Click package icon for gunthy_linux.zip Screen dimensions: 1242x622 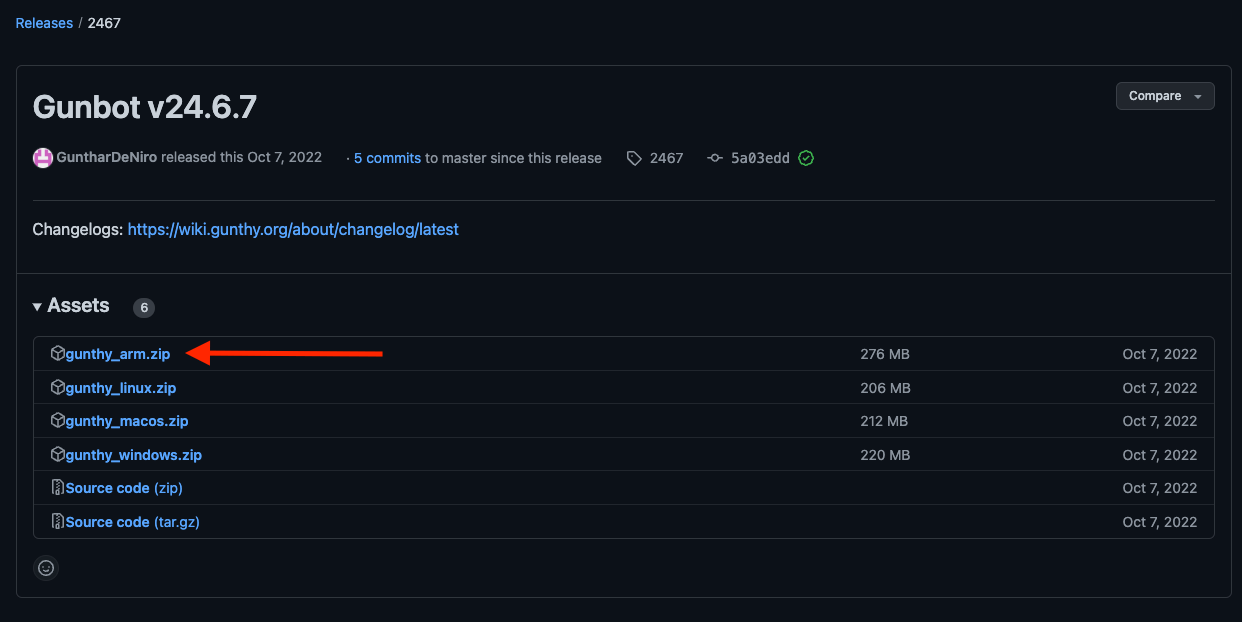click(x=58, y=387)
